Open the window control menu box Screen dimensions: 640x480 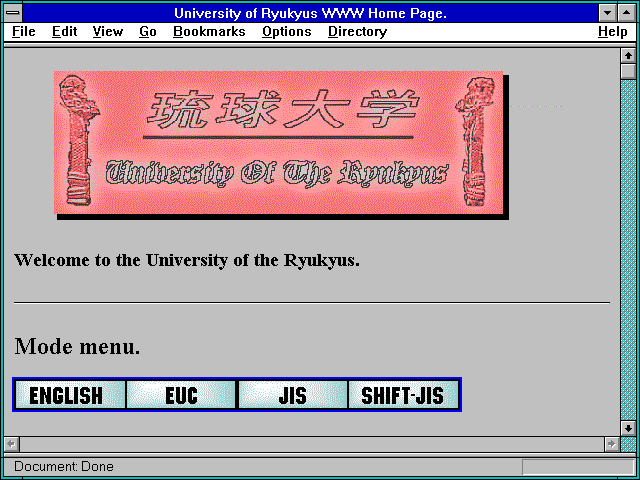coord(13,13)
